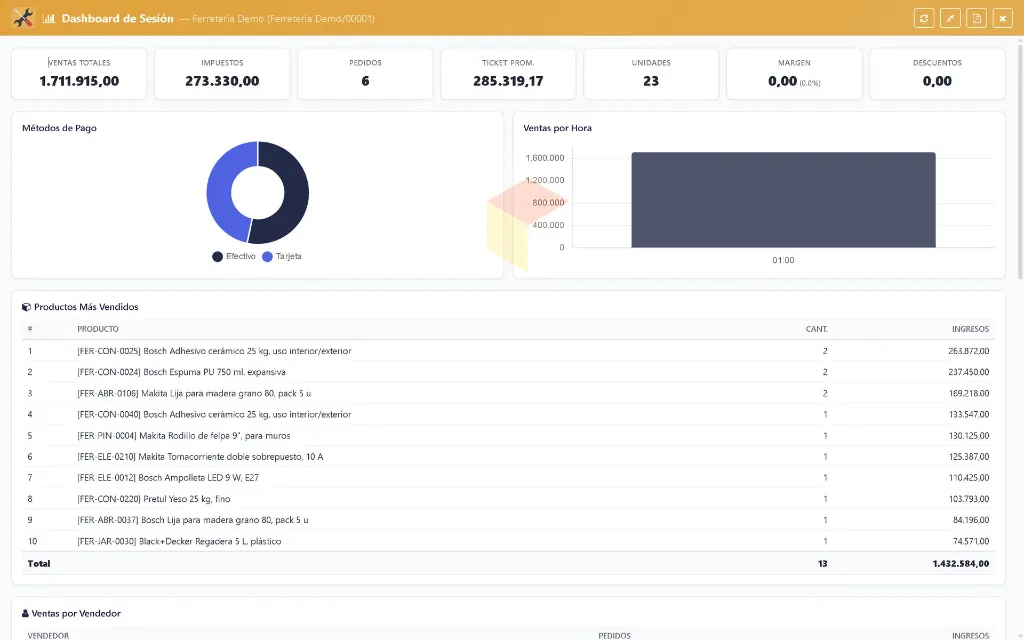The width and height of the screenshot is (1024, 640).
Task: Click the Ventas por Hora chart title
Action: tap(557, 128)
